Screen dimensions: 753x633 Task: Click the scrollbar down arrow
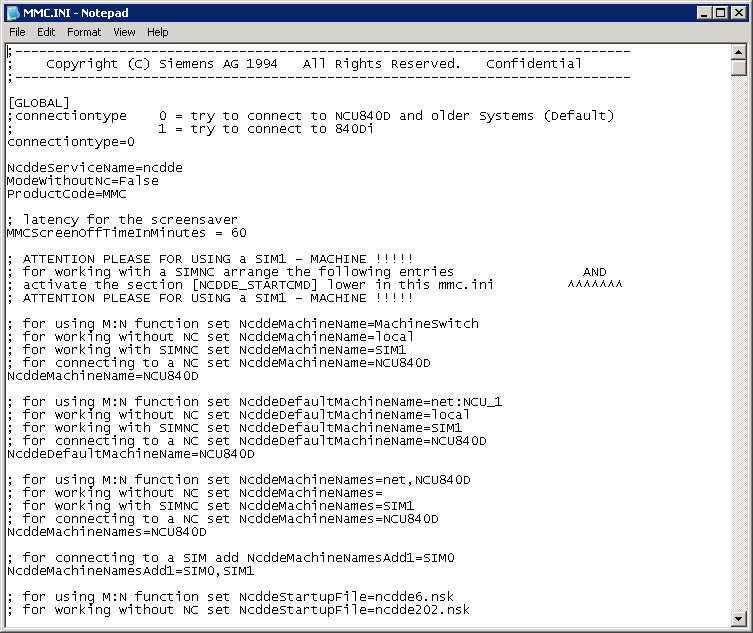(739, 619)
